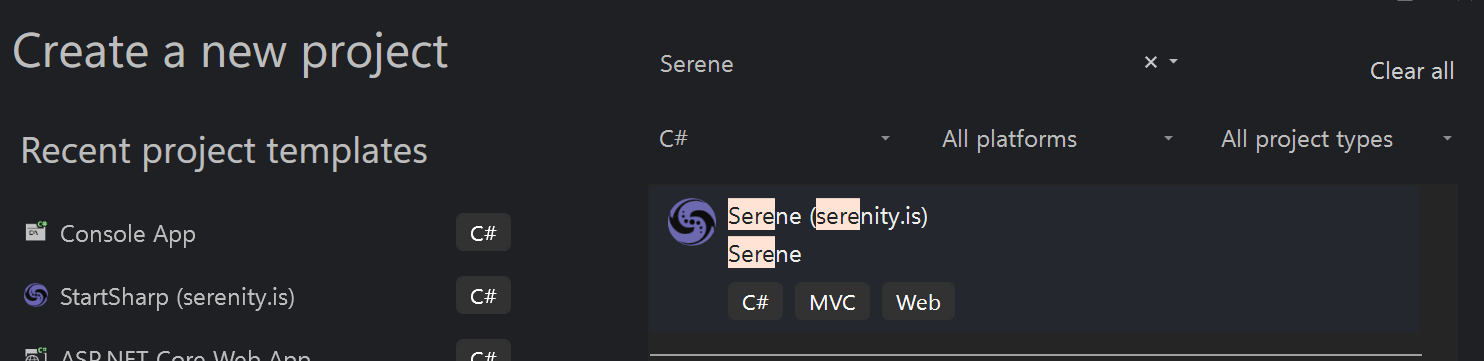
Task: Click the C# tag under Serene template
Action: pyautogui.click(x=755, y=302)
